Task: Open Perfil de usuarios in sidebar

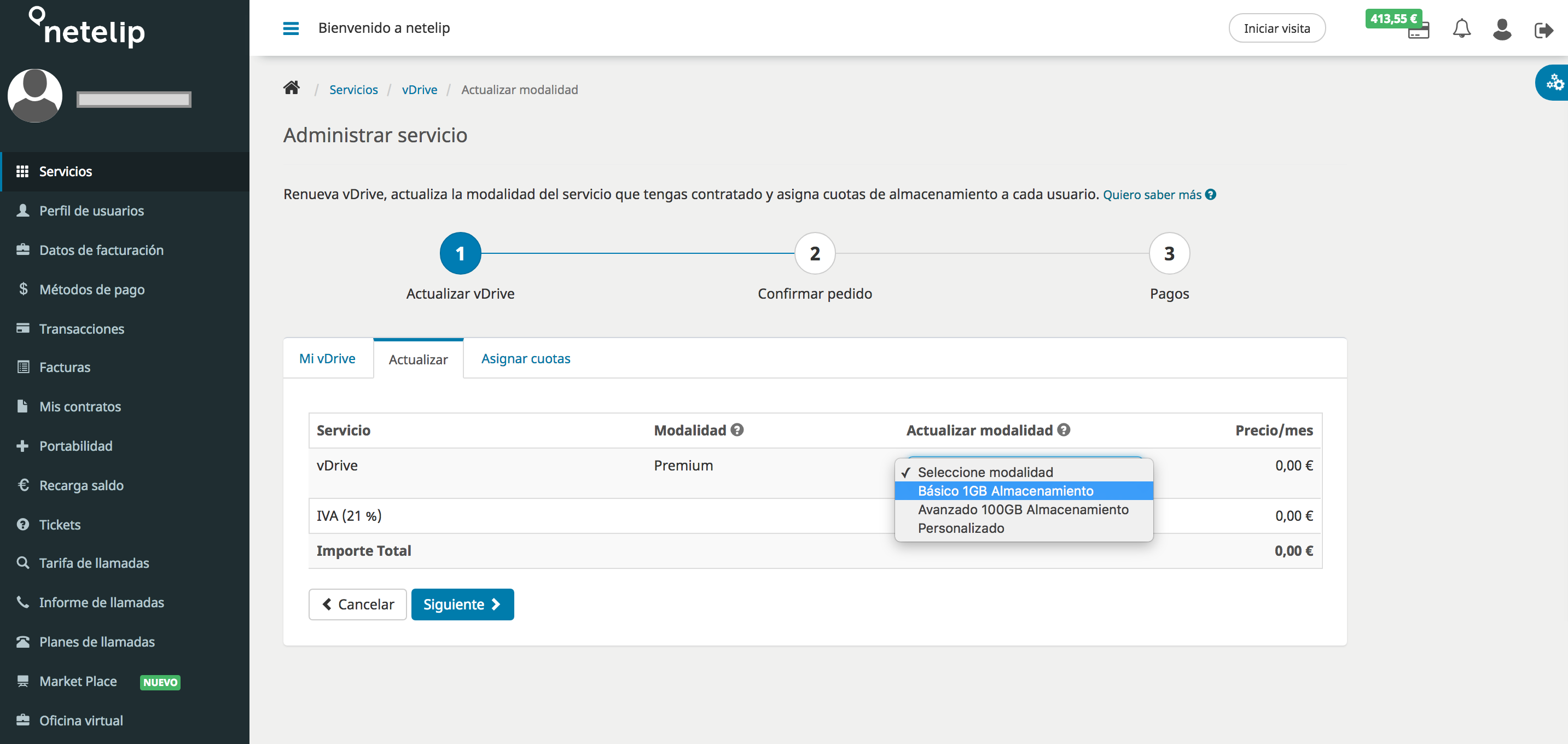Action: (x=125, y=211)
